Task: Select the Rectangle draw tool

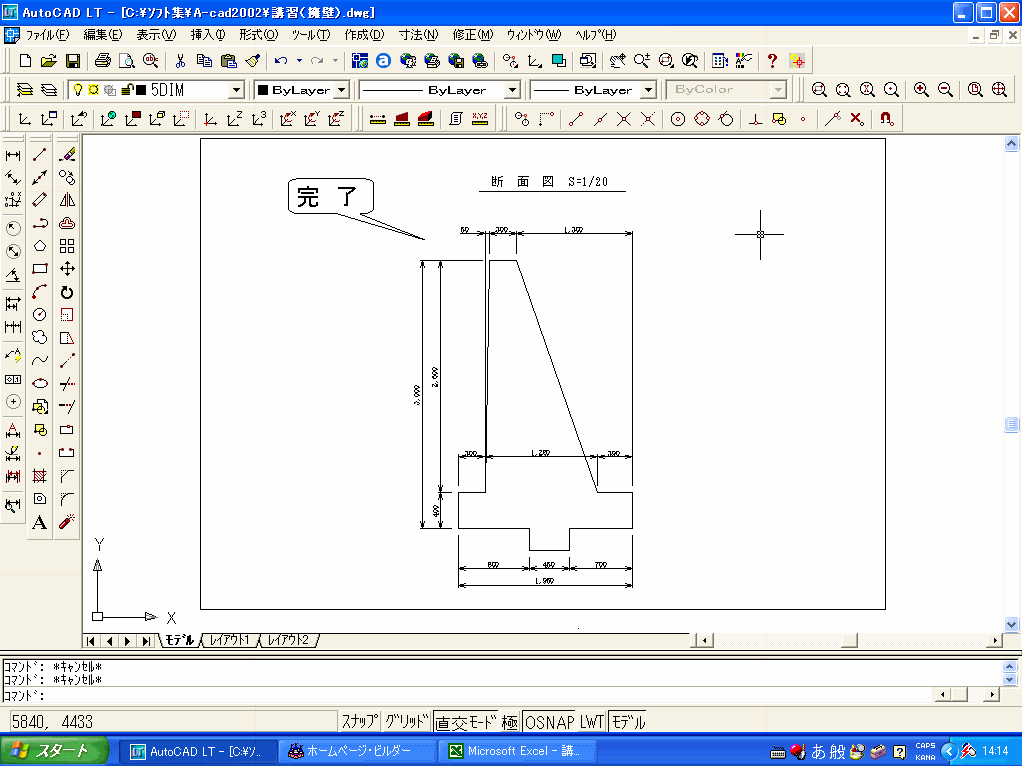Action: [x=40, y=269]
